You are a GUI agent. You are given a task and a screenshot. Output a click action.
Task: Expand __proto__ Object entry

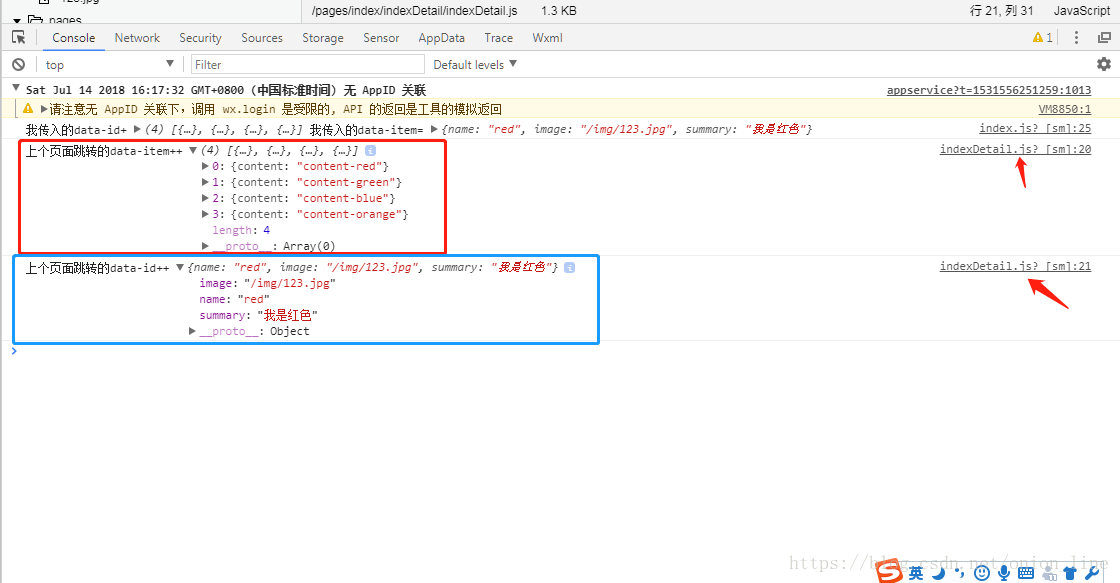pyautogui.click(x=192, y=331)
